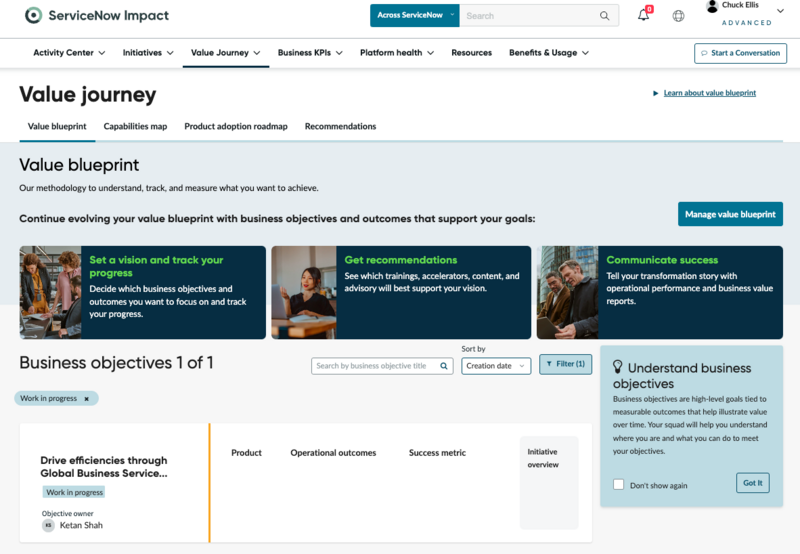
Task: Switch to the Capabilities map tab
Action: [x=135, y=126]
